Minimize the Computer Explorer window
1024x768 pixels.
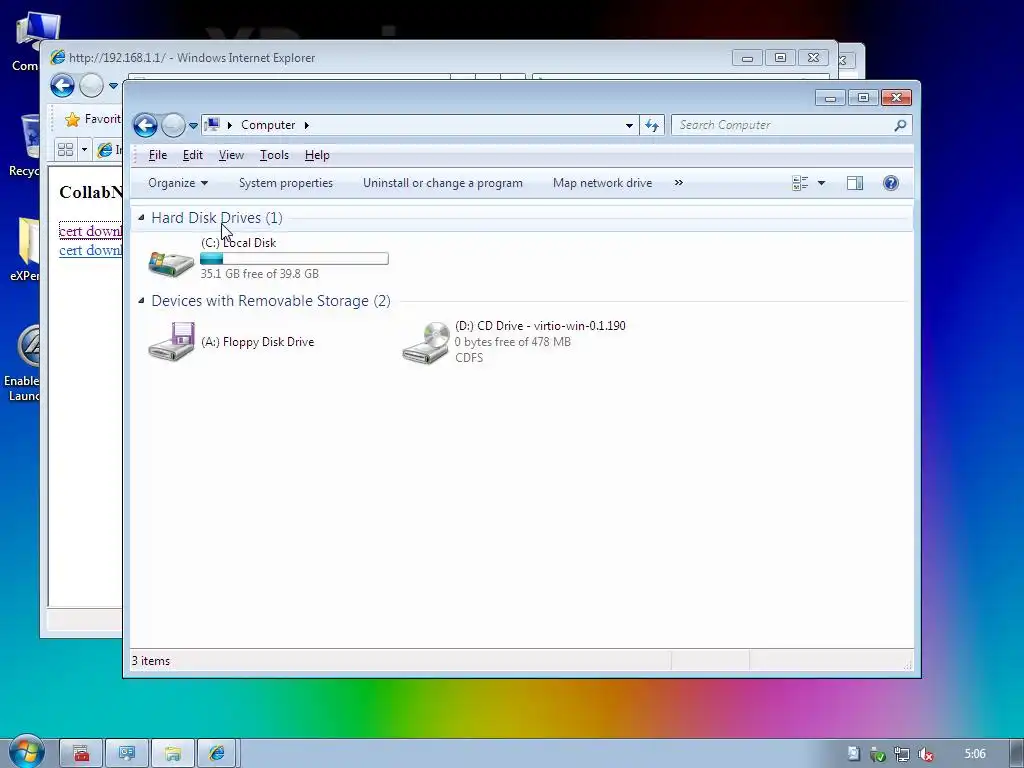(x=830, y=98)
